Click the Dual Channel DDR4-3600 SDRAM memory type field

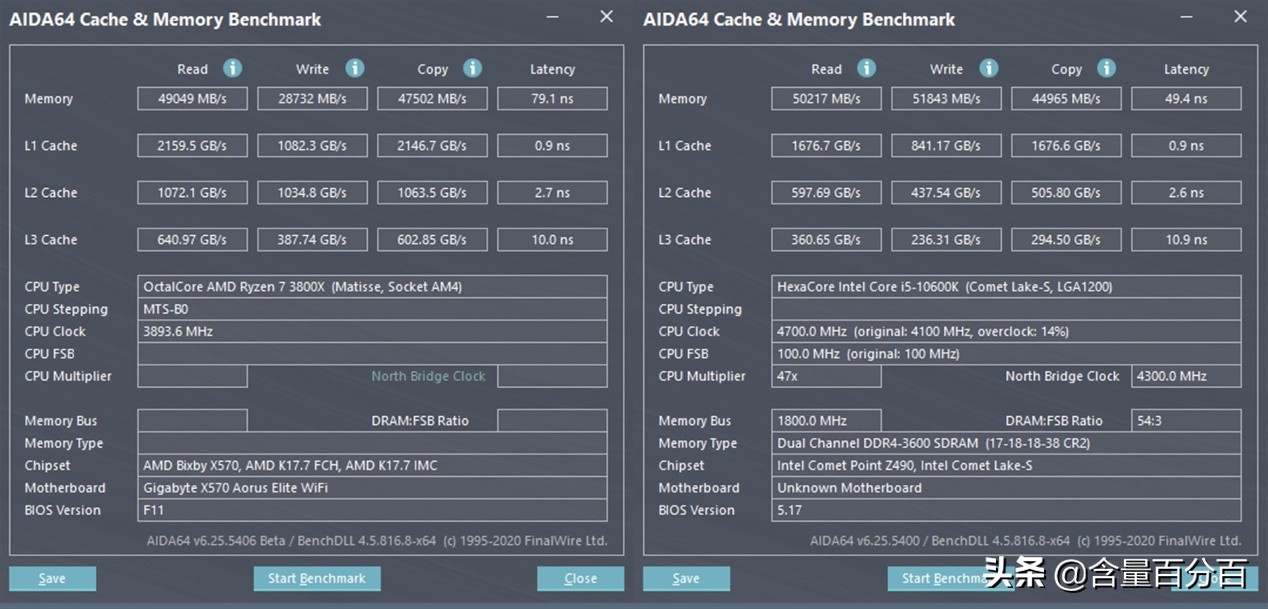[1006, 443]
